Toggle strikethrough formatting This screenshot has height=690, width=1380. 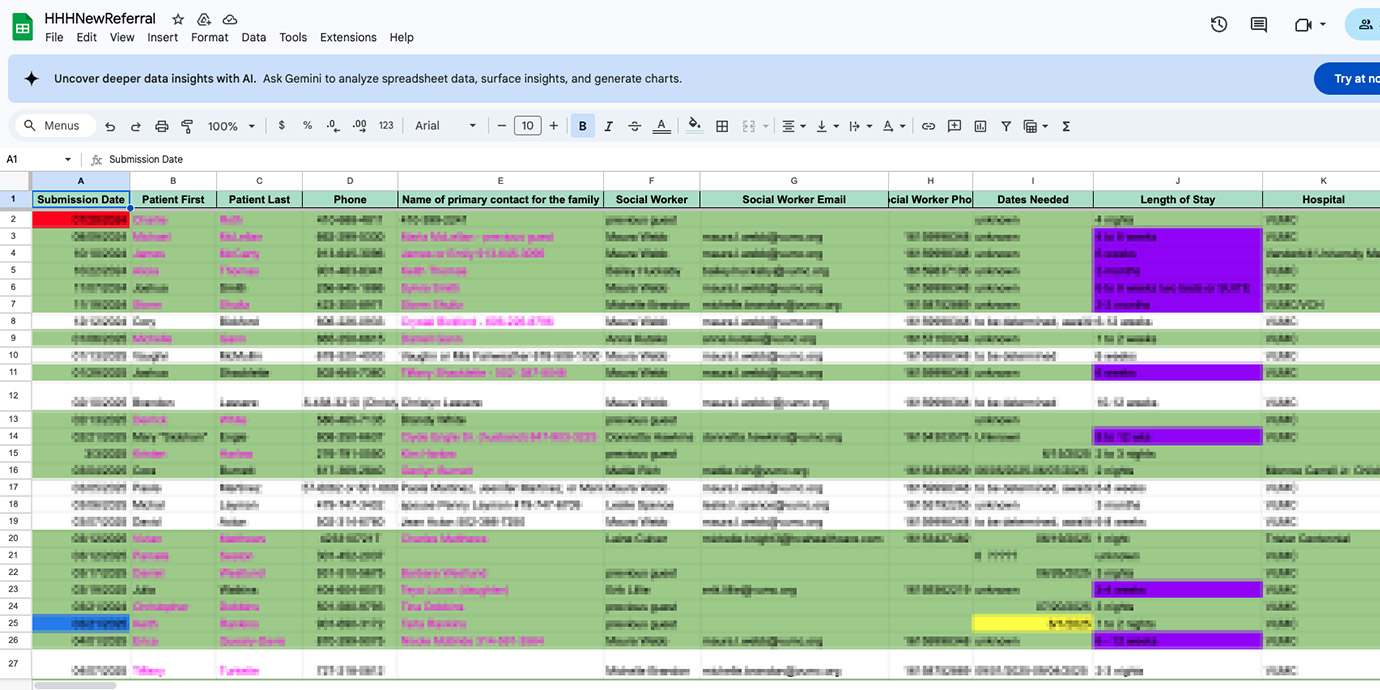pyautogui.click(x=634, y=126)
